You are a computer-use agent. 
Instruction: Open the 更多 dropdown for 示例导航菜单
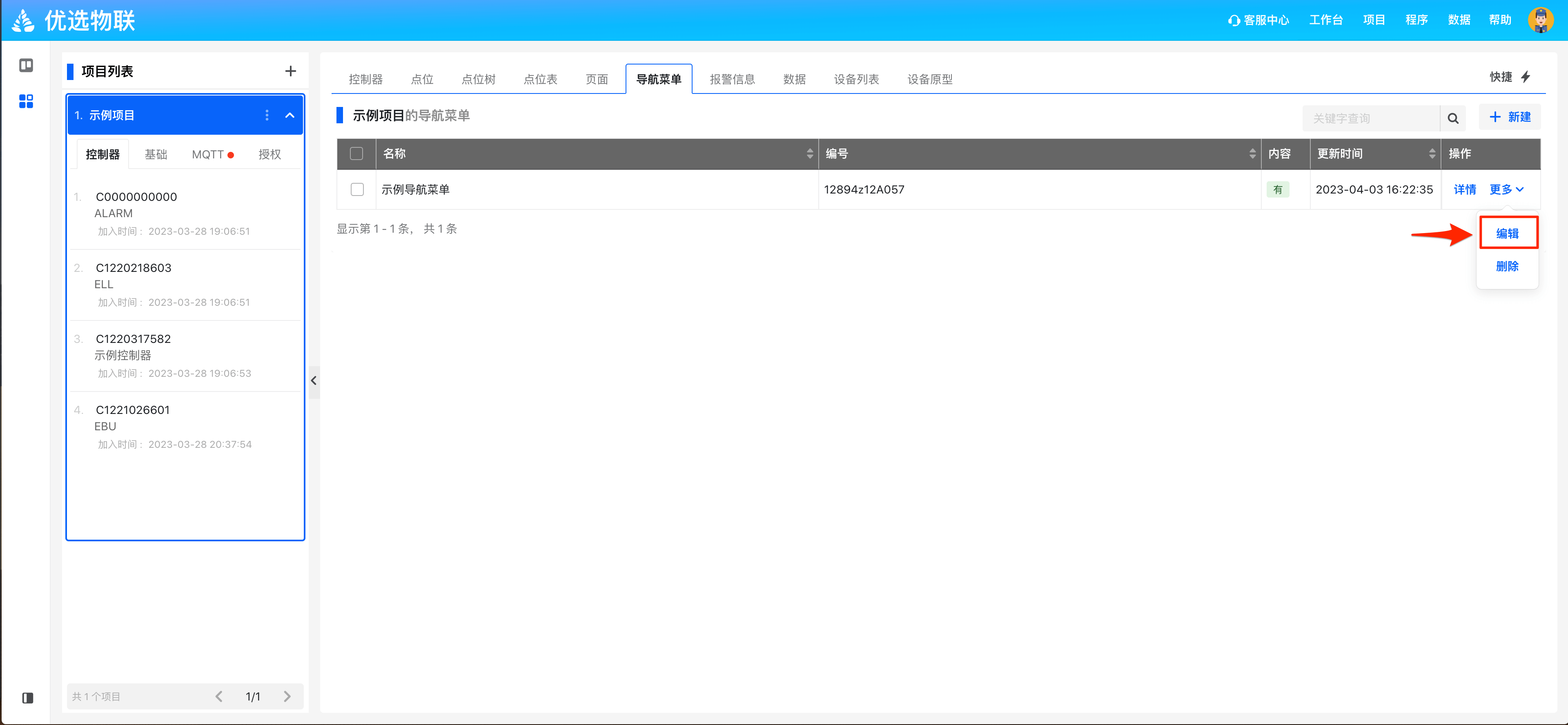pos(1506,189)
